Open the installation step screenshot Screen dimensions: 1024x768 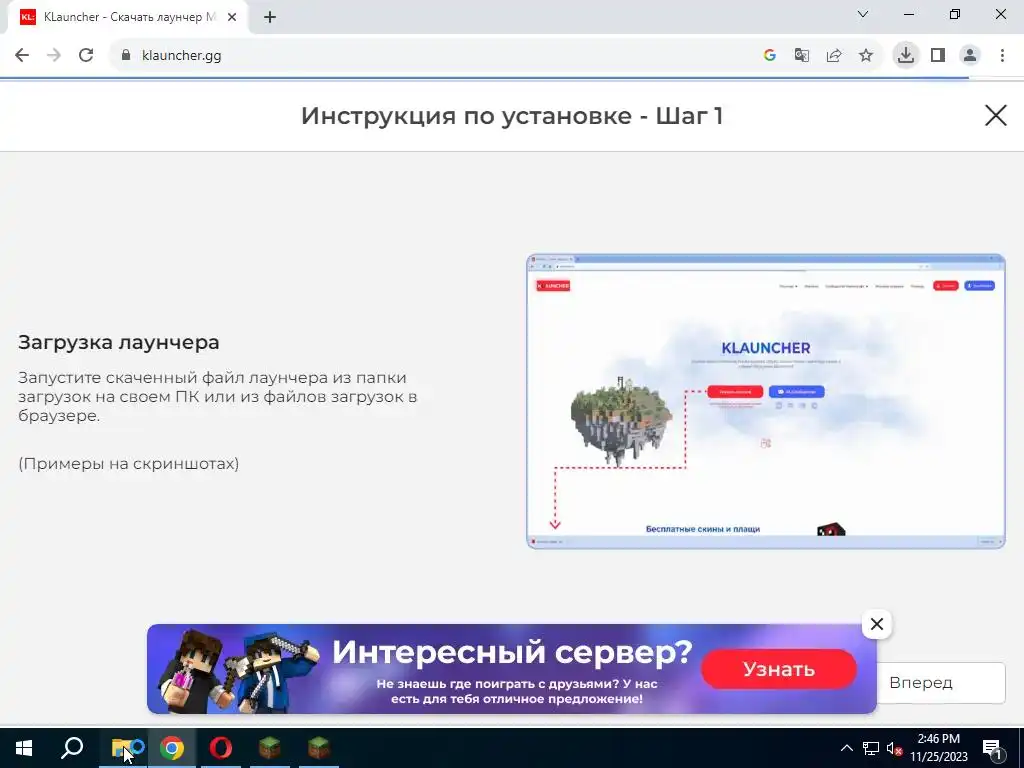tap(765, 401)
